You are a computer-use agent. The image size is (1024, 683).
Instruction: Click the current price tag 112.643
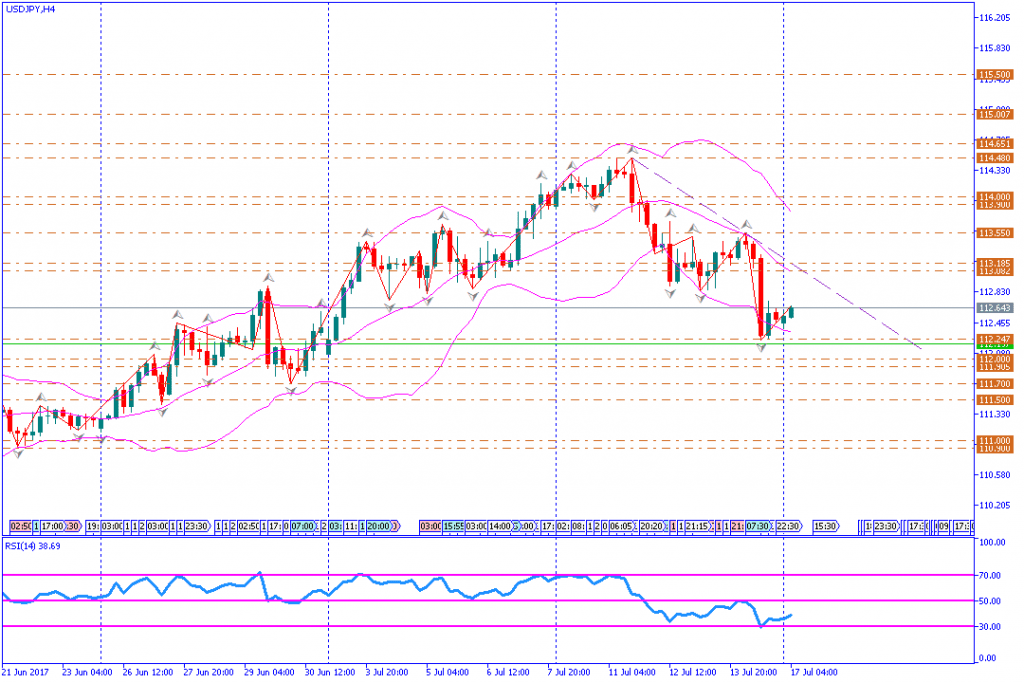995,308
